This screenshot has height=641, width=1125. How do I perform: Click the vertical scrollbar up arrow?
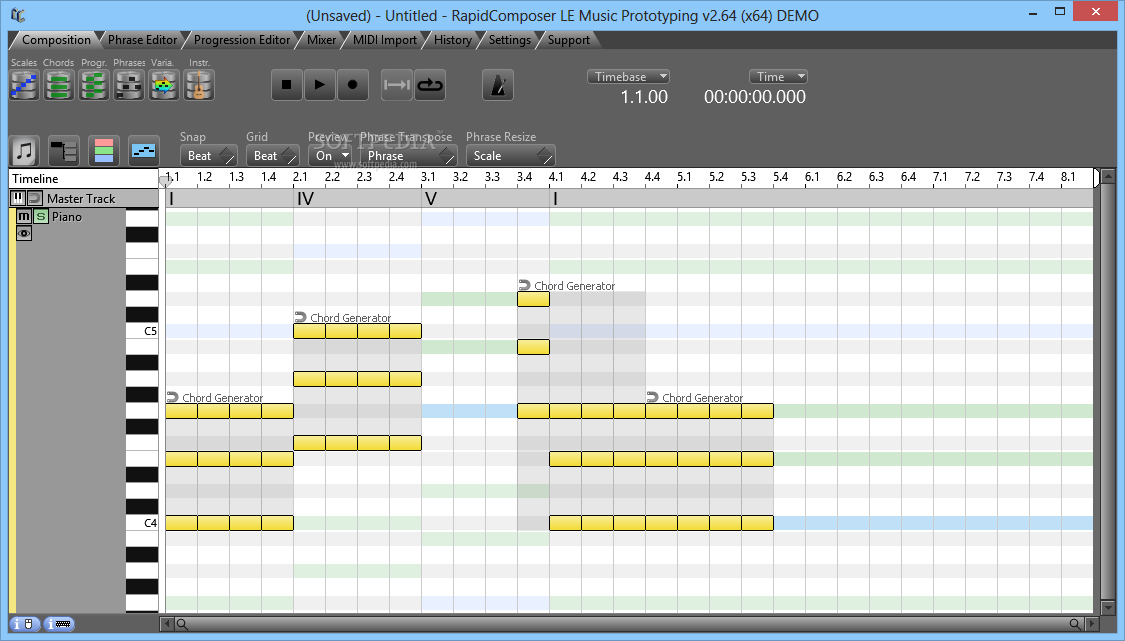click(1108, 176)
